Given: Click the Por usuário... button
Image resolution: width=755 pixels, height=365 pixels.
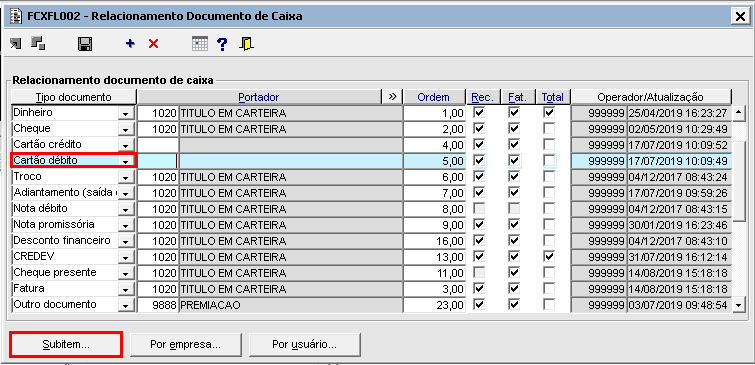Looking at the screenshot, I should pos(304,344).
